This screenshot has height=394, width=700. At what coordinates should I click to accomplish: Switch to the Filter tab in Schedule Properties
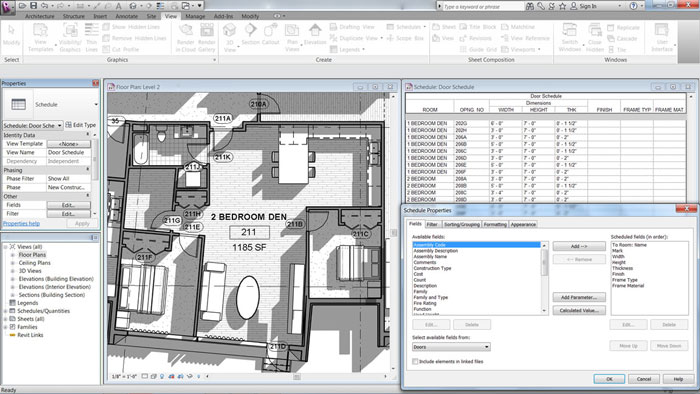click(432, 224)
